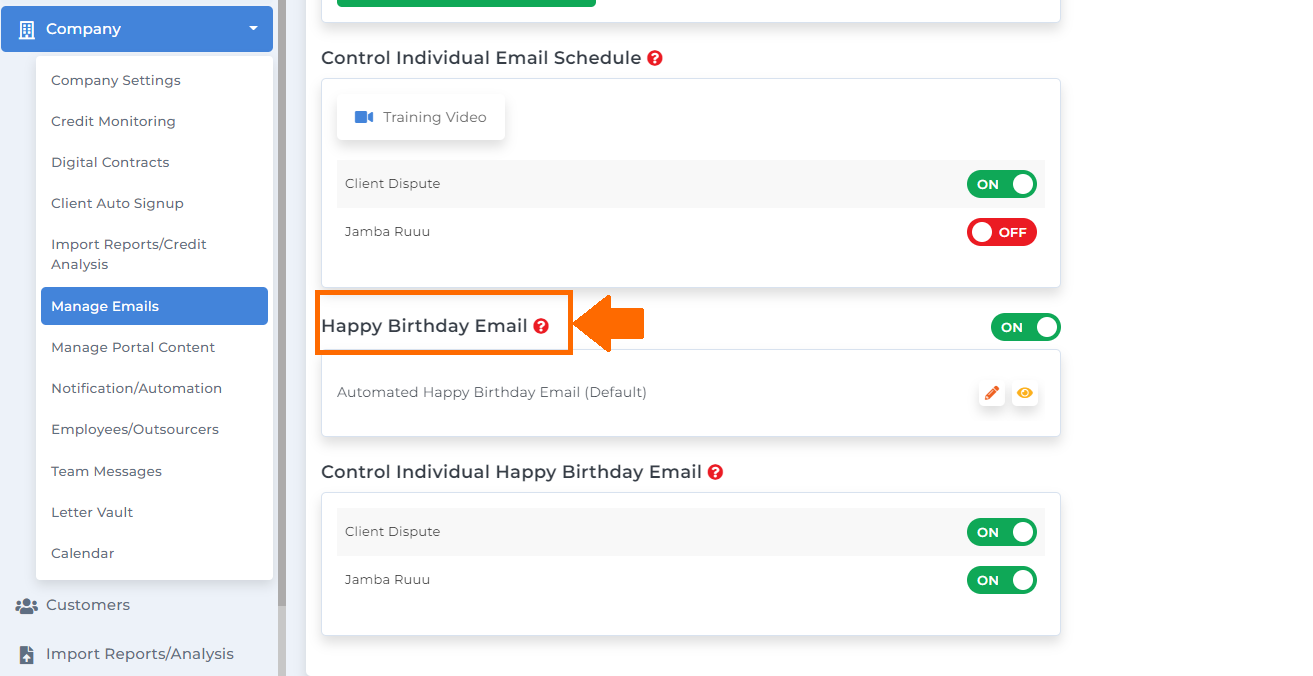Screen dimensions: 1313x676
Task: Click help icon next to Happy Birthday Email
Action: (541, 326)
